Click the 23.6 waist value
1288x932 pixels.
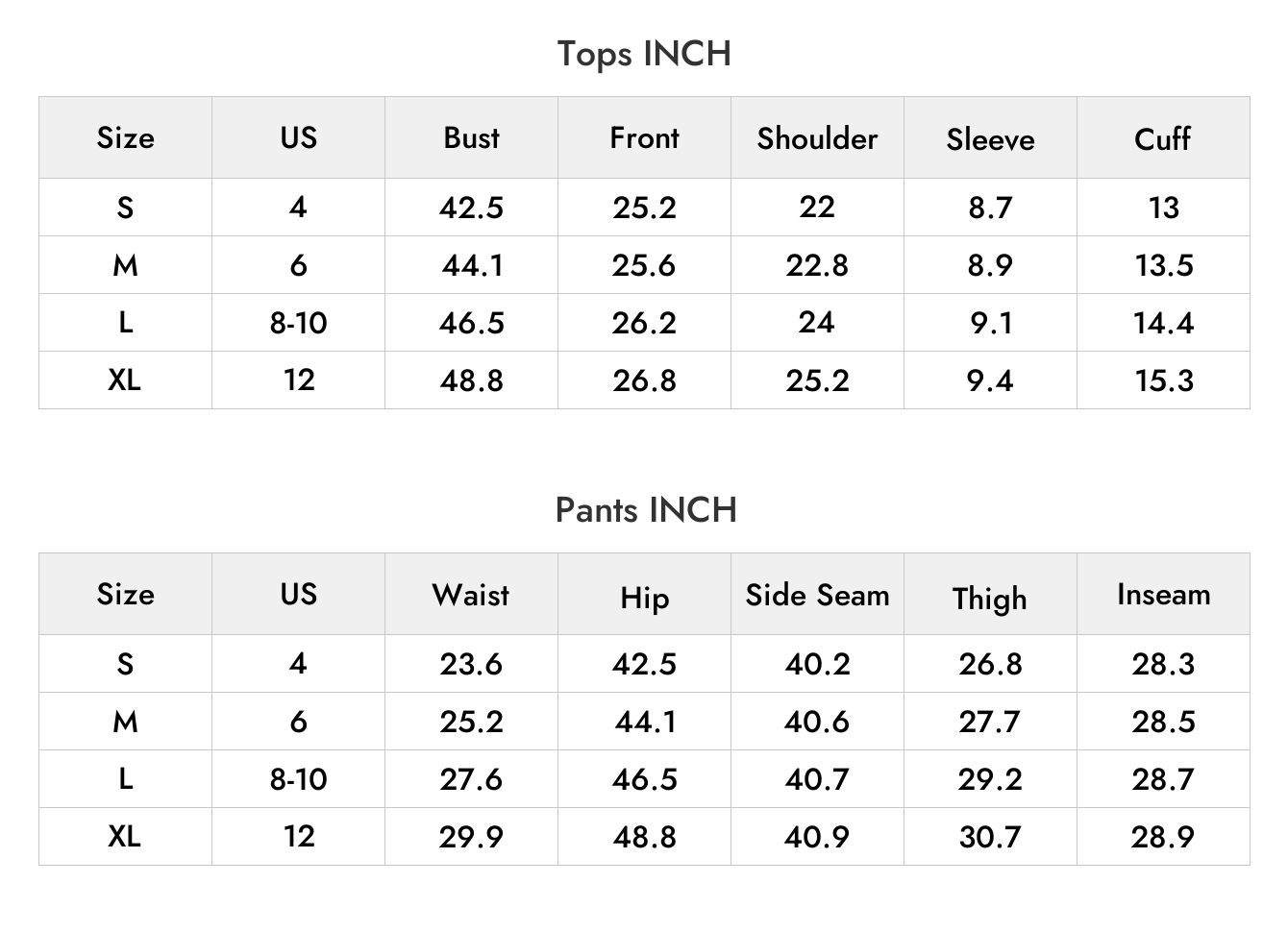(471, 664)
